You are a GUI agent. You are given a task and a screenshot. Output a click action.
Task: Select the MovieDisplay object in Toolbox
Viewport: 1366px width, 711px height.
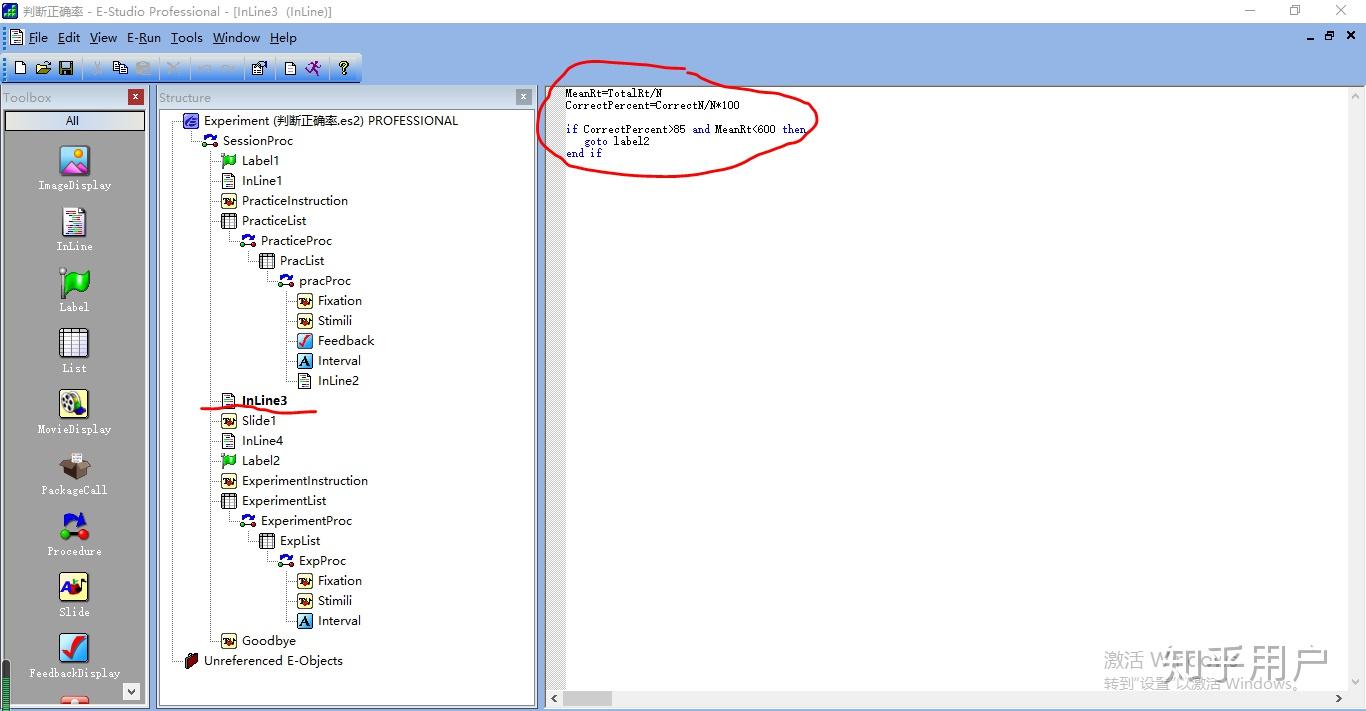point(74,412)
